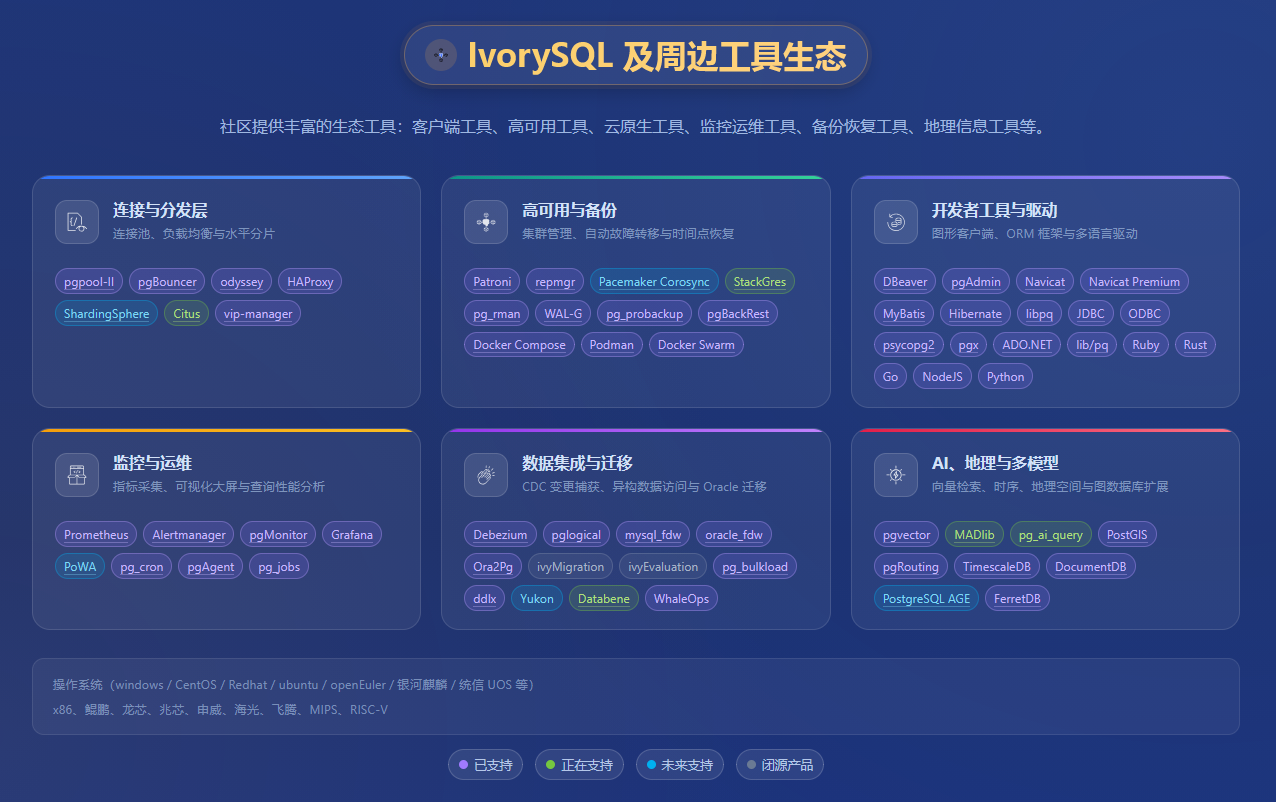Screen dimensions: 1276x802
Task: Click the Docker Compose tag
Action: point(520,345)
